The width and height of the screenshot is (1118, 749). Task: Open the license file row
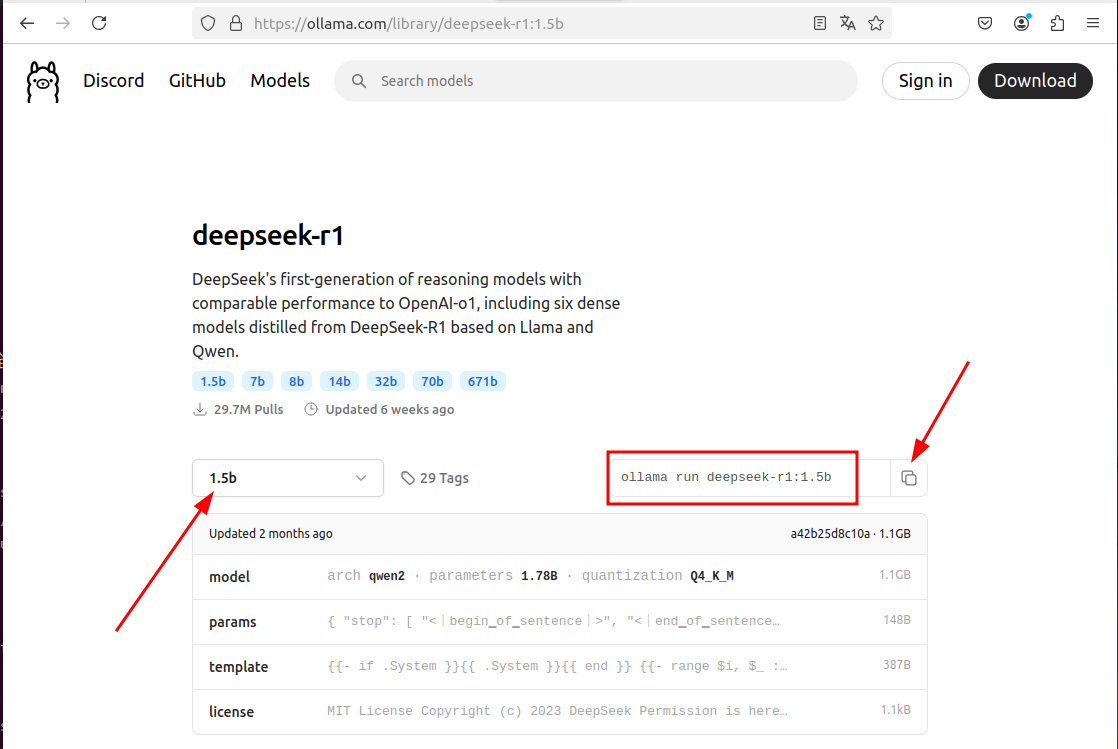pos(560,711)
